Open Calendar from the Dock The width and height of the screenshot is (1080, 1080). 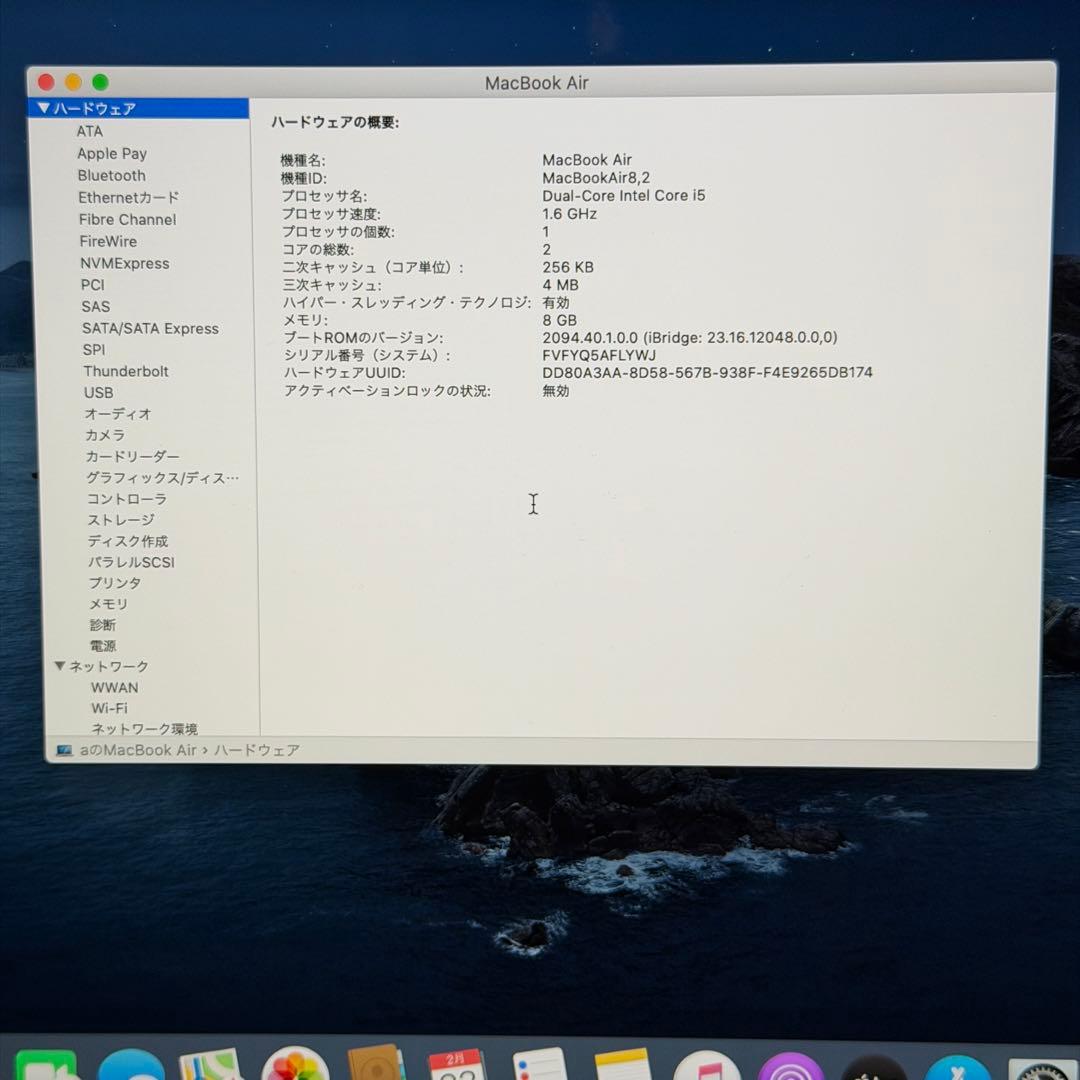(x=457, y=1065)
